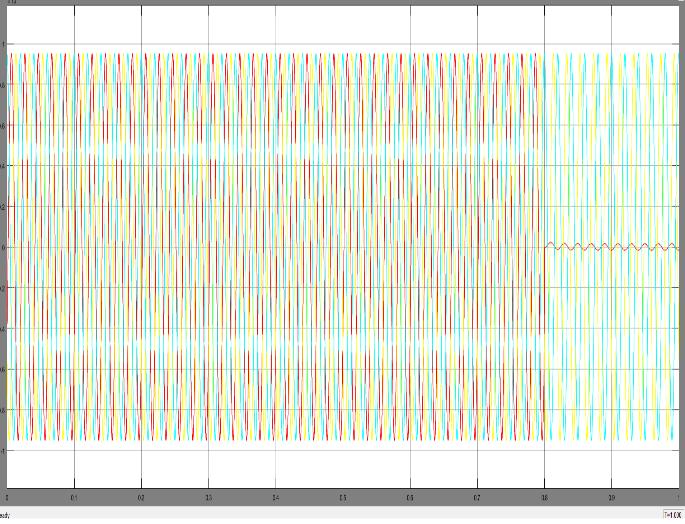Click the 0.1 label on the time axis
The height and width of the screenshot is (524, 685).
[74, 498]
